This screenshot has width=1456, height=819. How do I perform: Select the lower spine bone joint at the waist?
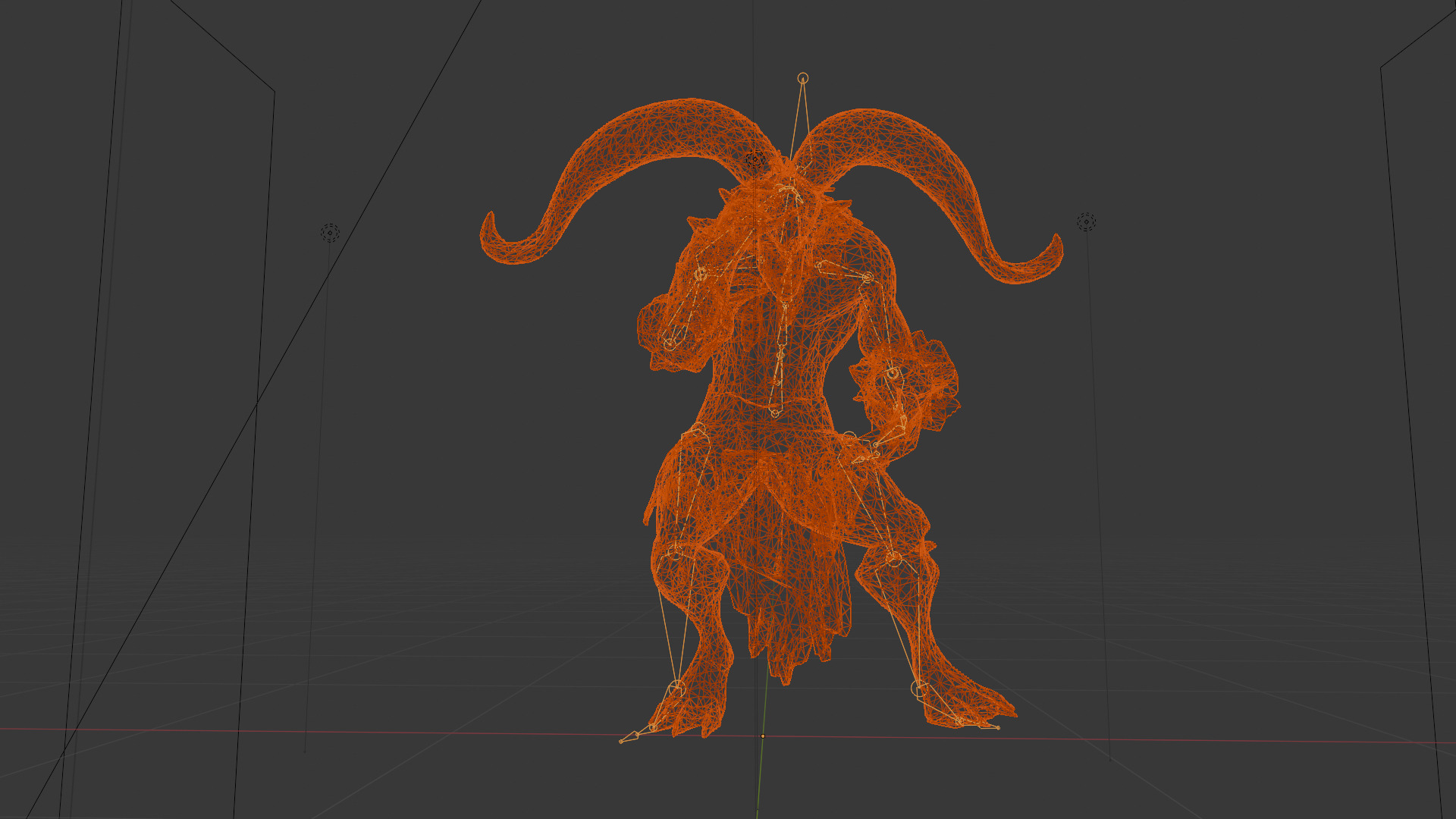coord(774,413)
